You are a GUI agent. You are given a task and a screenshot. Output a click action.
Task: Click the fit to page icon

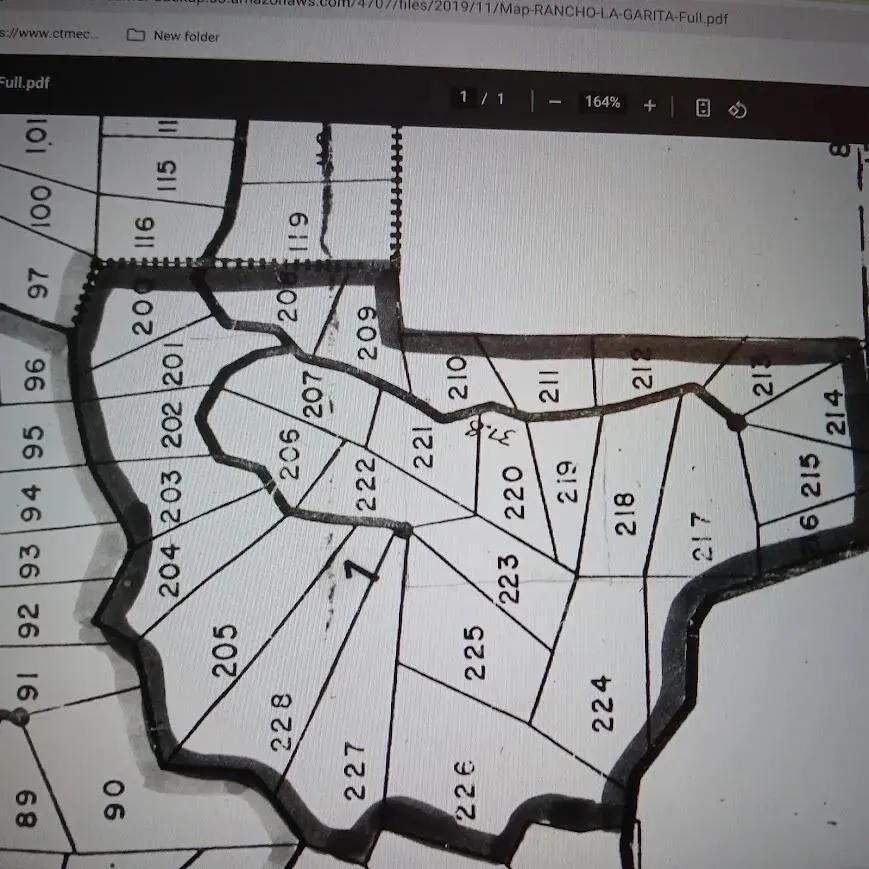pos(703,108)
